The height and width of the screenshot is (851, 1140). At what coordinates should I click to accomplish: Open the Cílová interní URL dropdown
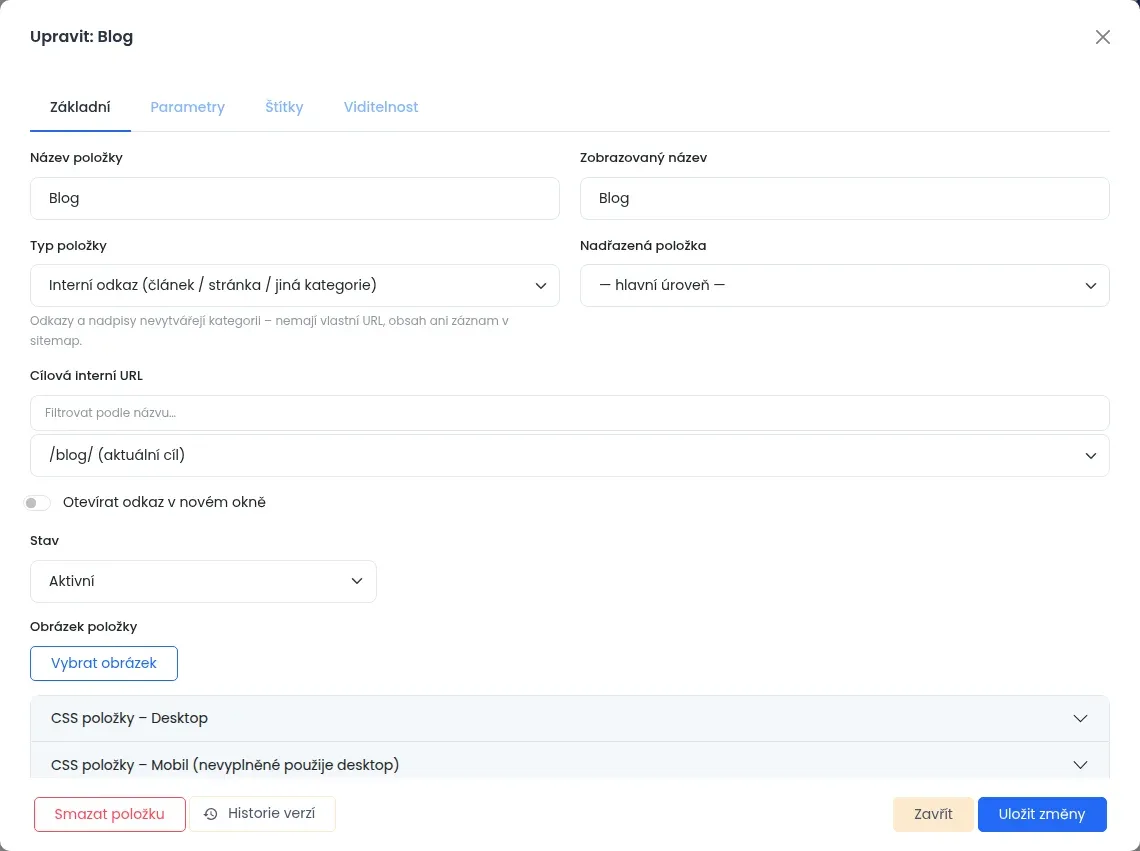tap(570, 455)
